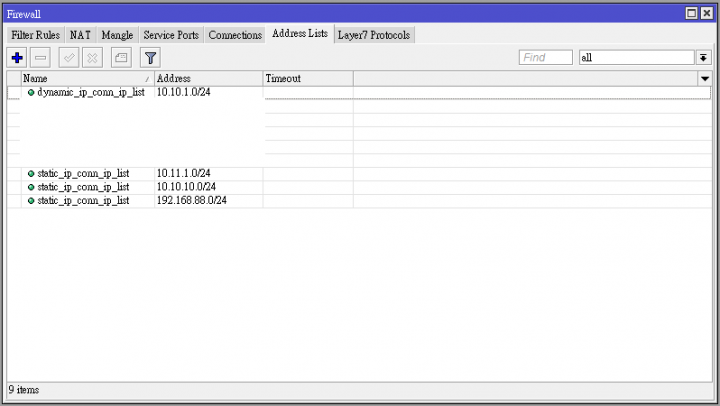The height and width of the screenshot is (406, 720).
Task: Open the NAT tab
Action: click(80, 35)
